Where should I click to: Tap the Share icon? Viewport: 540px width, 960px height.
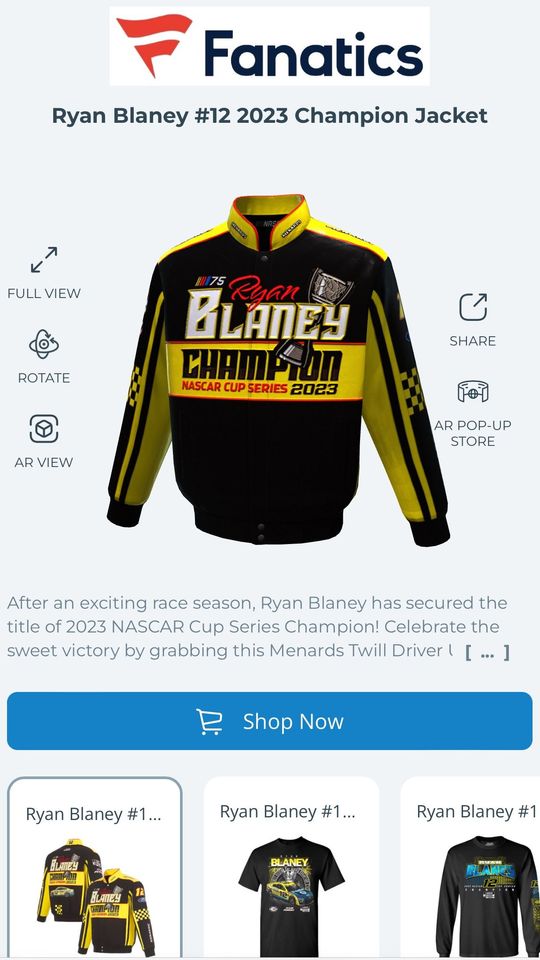pyautogui.click(x=473, y=307)
